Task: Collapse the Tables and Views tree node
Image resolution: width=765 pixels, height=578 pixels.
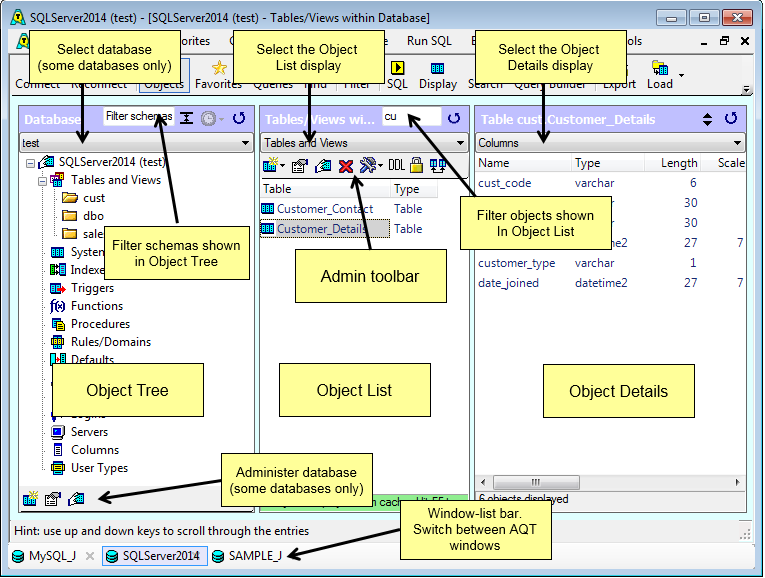Action: 42,181
